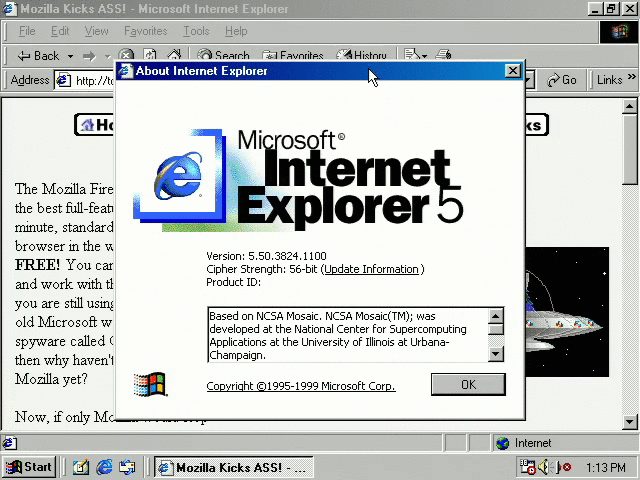Click OK in About dialog
This screenshot has height=480, width=640.
pyautogui.click(x=468, y=384)
